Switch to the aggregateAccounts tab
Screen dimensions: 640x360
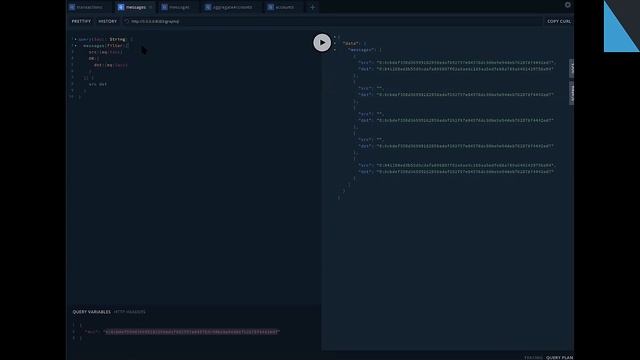tap(229, 7)
